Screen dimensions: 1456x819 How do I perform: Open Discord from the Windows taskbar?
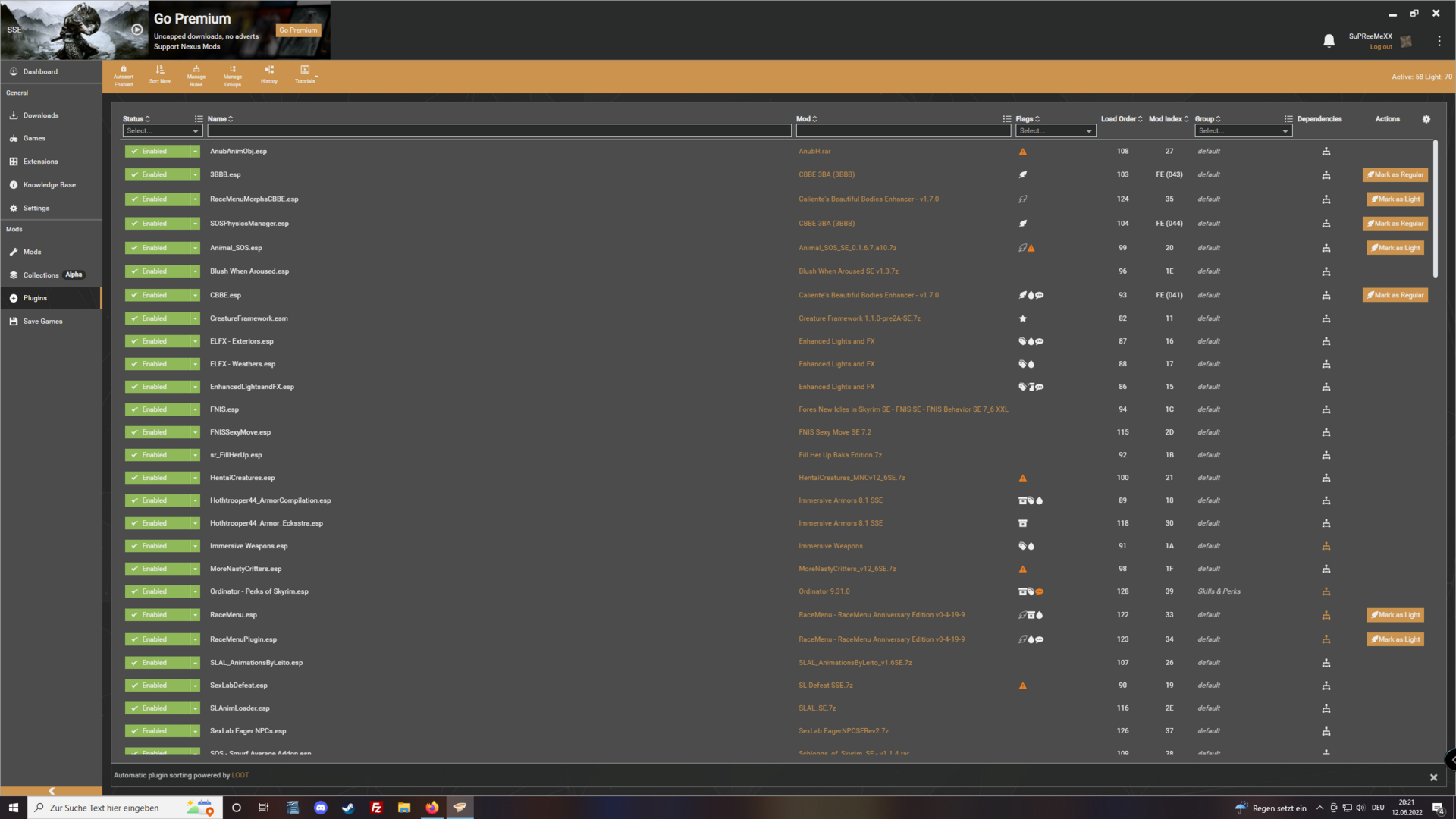tap(320, 808)
